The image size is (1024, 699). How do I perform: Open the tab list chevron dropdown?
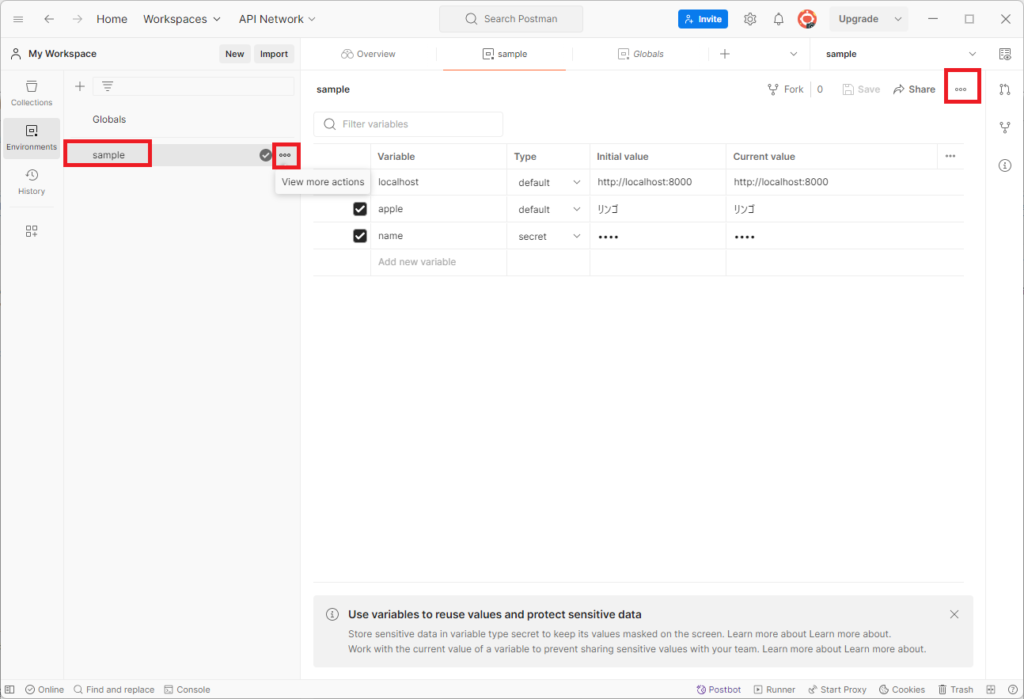(x=793, y=54)
